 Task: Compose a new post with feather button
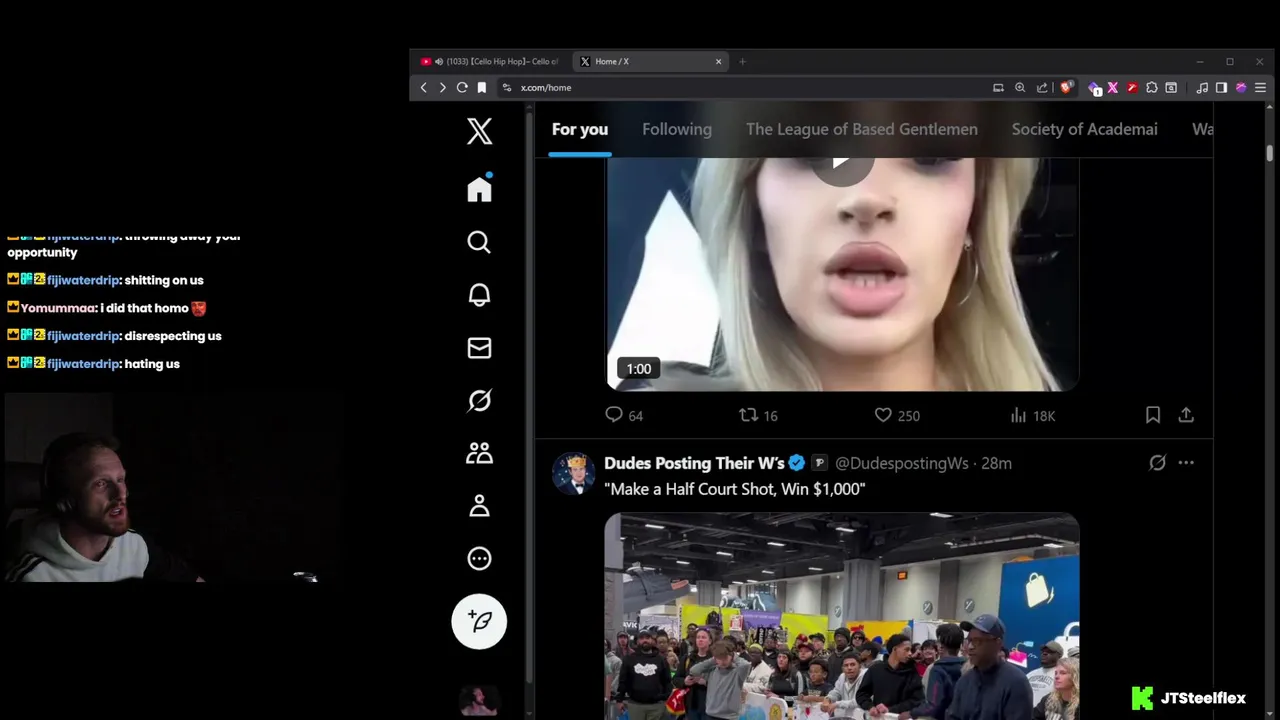[480, 621]
